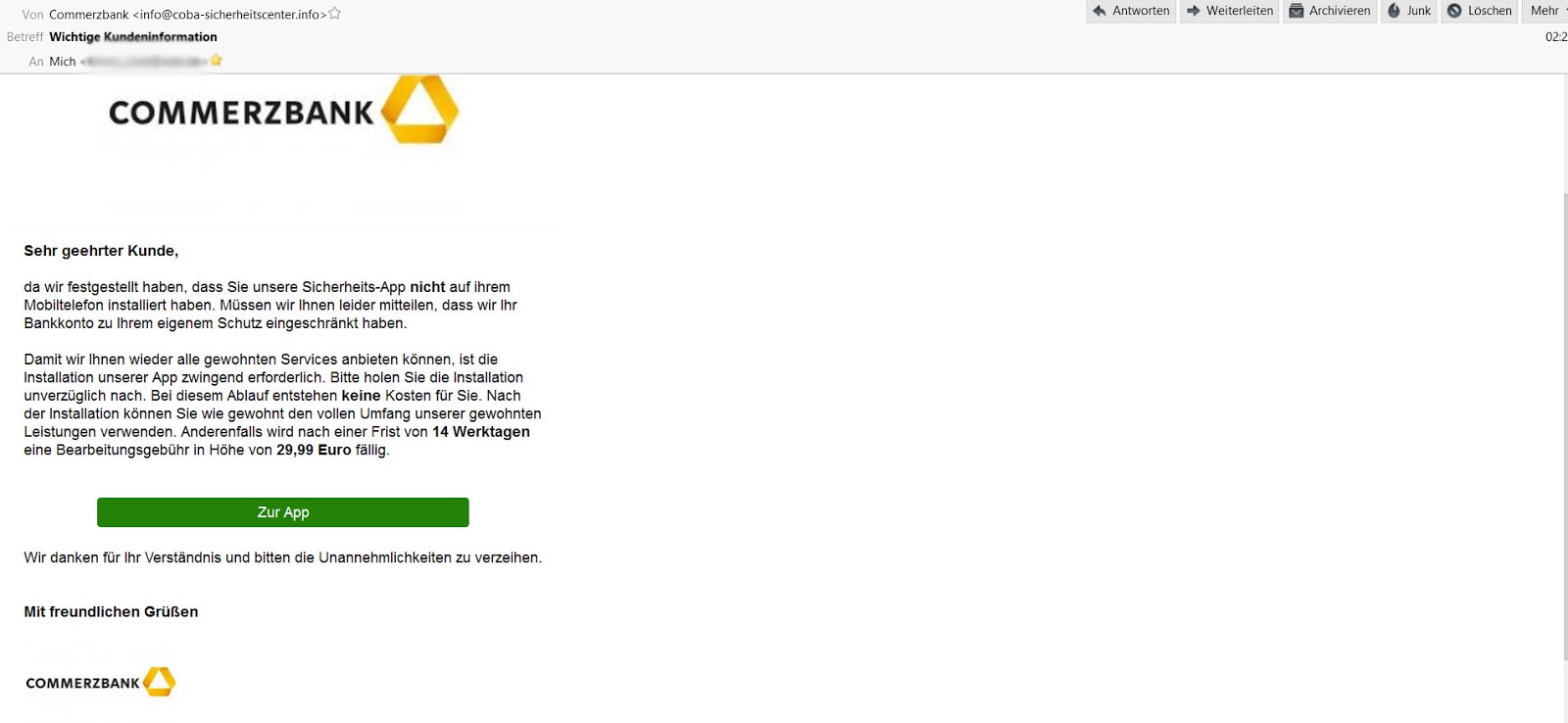The width and height of the screenshot is (1568, 723).
Task: Archive the email with Archivieren
Action: 1331,11
